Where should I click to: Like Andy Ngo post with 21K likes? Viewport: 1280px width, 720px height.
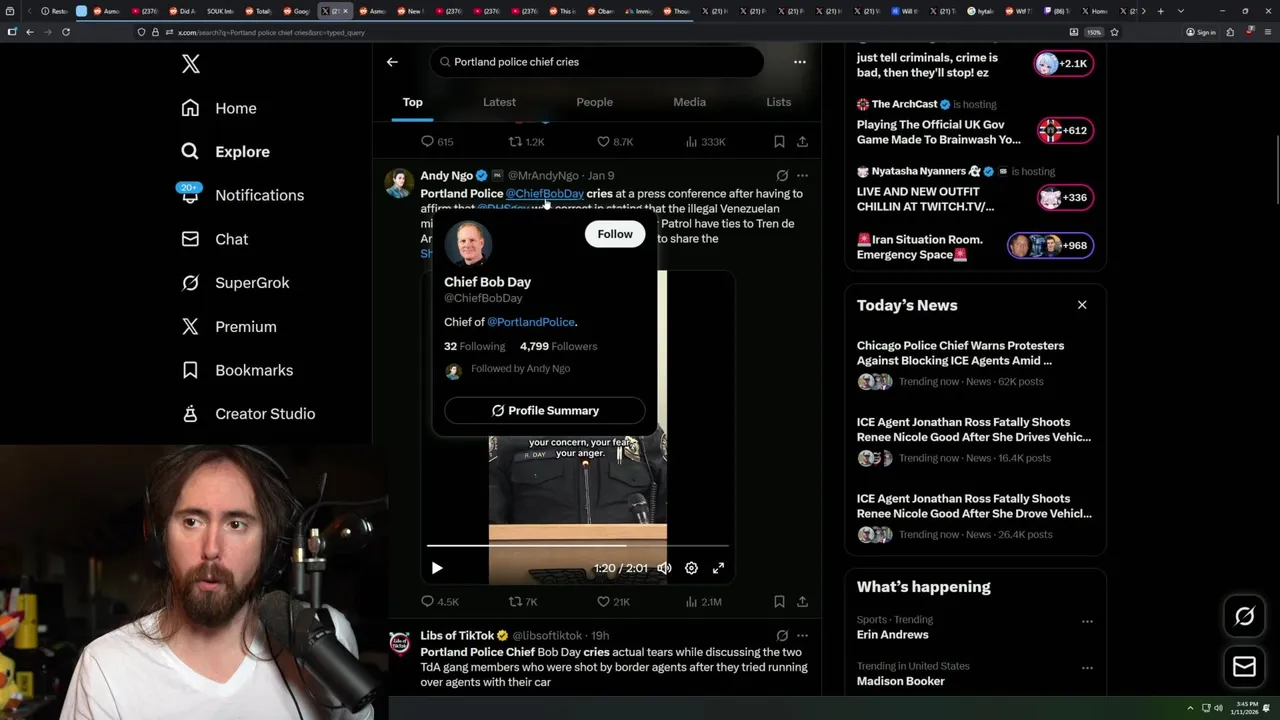pos(613,602)
